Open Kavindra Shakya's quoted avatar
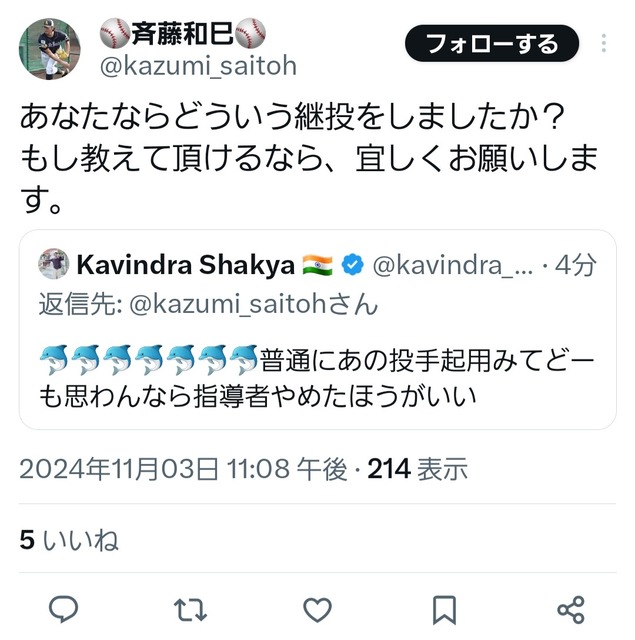Screen dimensions: 635x640 click(x=54, y=264)
